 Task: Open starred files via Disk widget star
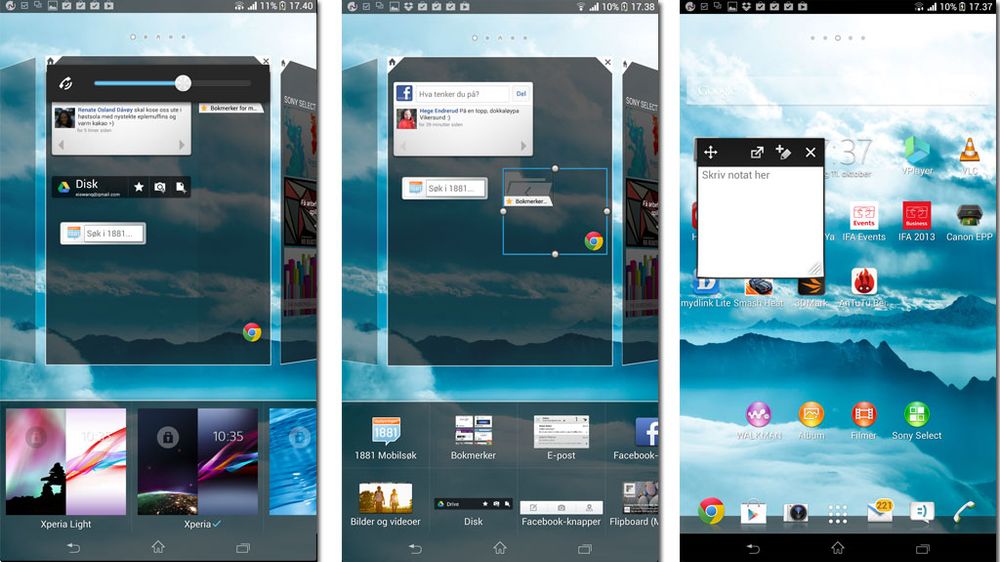[138, 187]
